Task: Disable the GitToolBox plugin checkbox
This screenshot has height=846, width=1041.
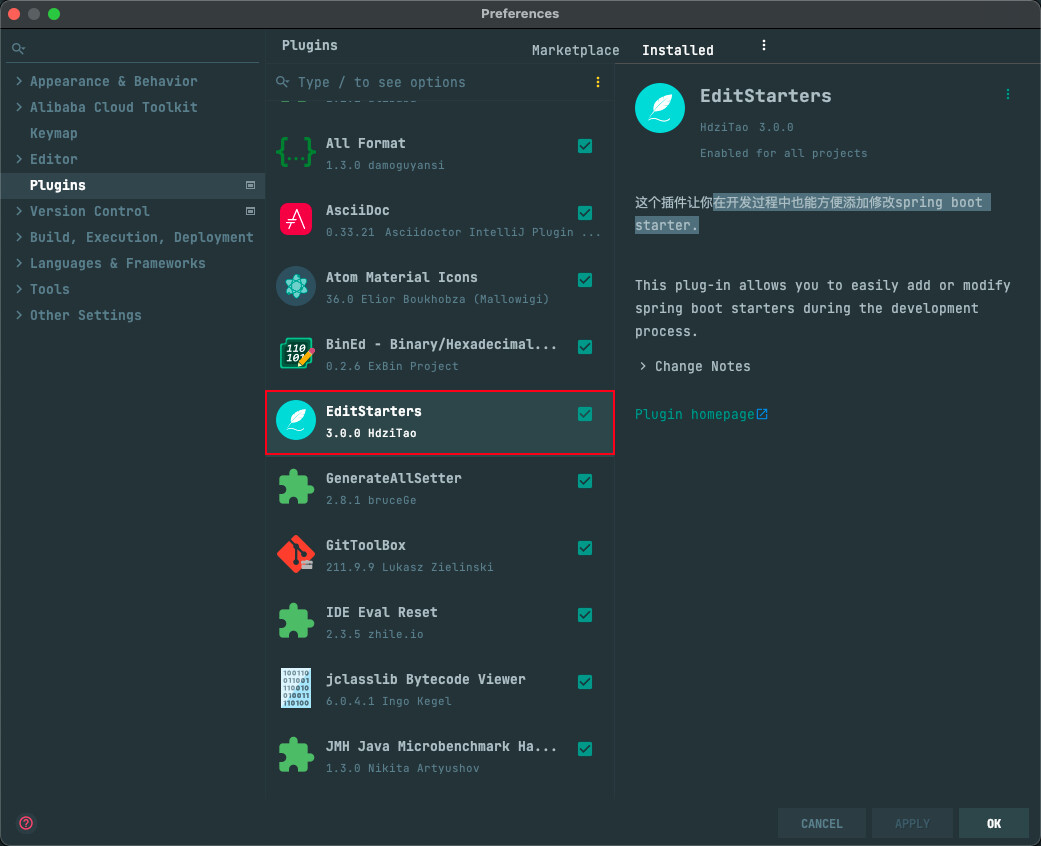Action: tap(585, 548)
